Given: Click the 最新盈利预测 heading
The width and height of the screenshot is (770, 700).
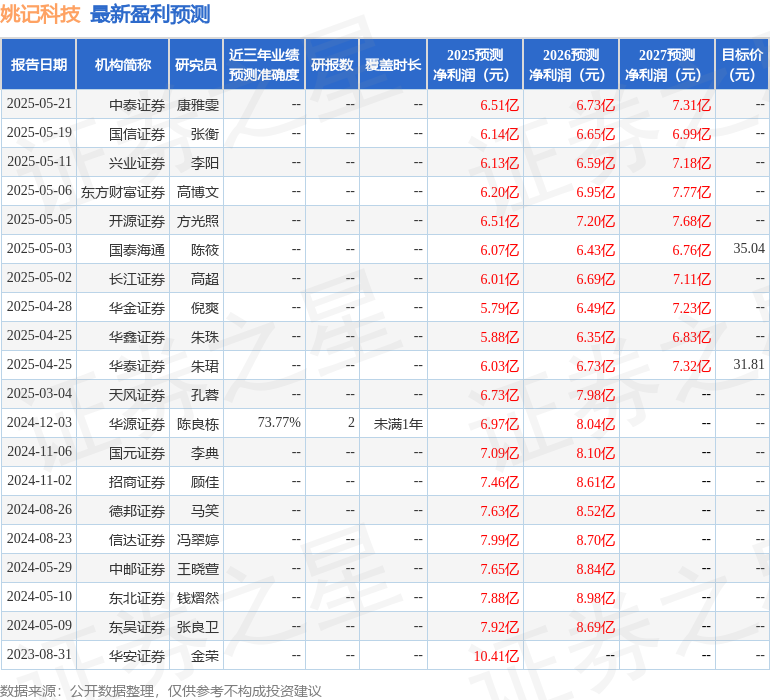Looking at the screenshot, I should pos(150,14).
